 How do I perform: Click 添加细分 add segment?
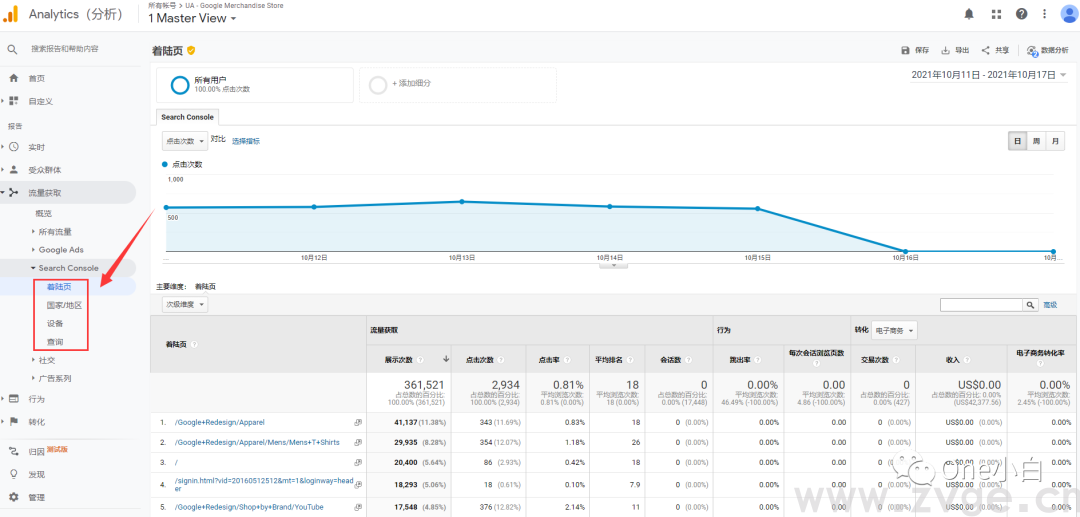pyautogui.click(x=457, y=85)
